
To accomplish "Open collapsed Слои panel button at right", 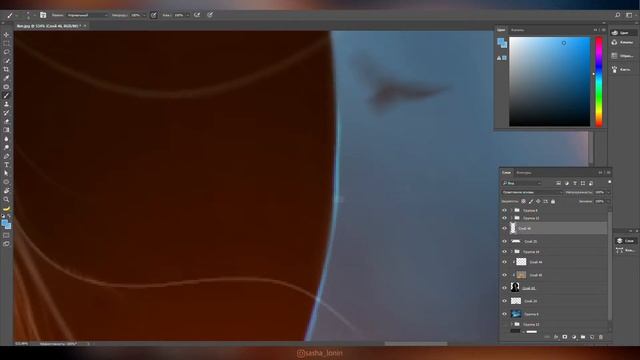I will pos(626,240).
